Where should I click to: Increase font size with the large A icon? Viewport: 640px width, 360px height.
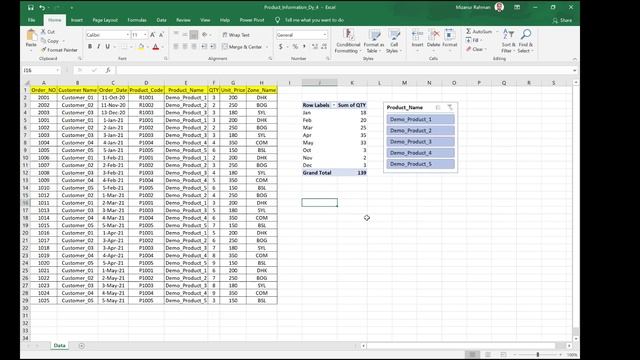tap(153, 35)
